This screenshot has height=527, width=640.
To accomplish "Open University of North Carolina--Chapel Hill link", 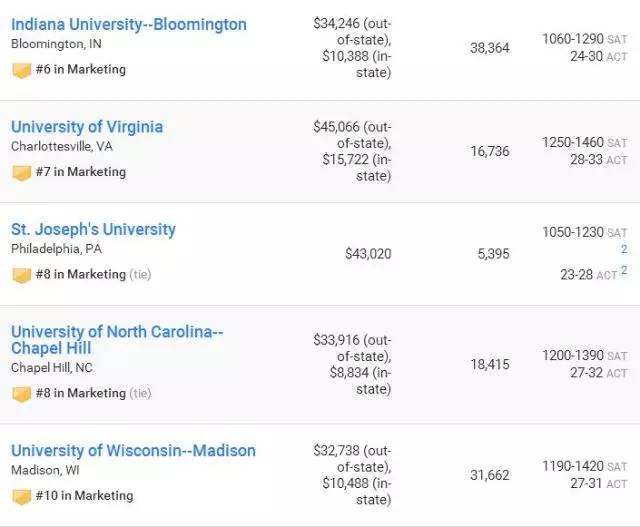I will click(x=118, y=340).
